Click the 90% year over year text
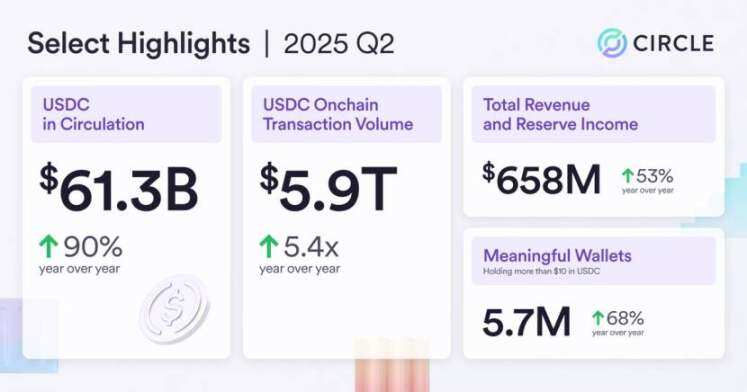This screenshot has height=392, width=747. click(x=81, y=255)
